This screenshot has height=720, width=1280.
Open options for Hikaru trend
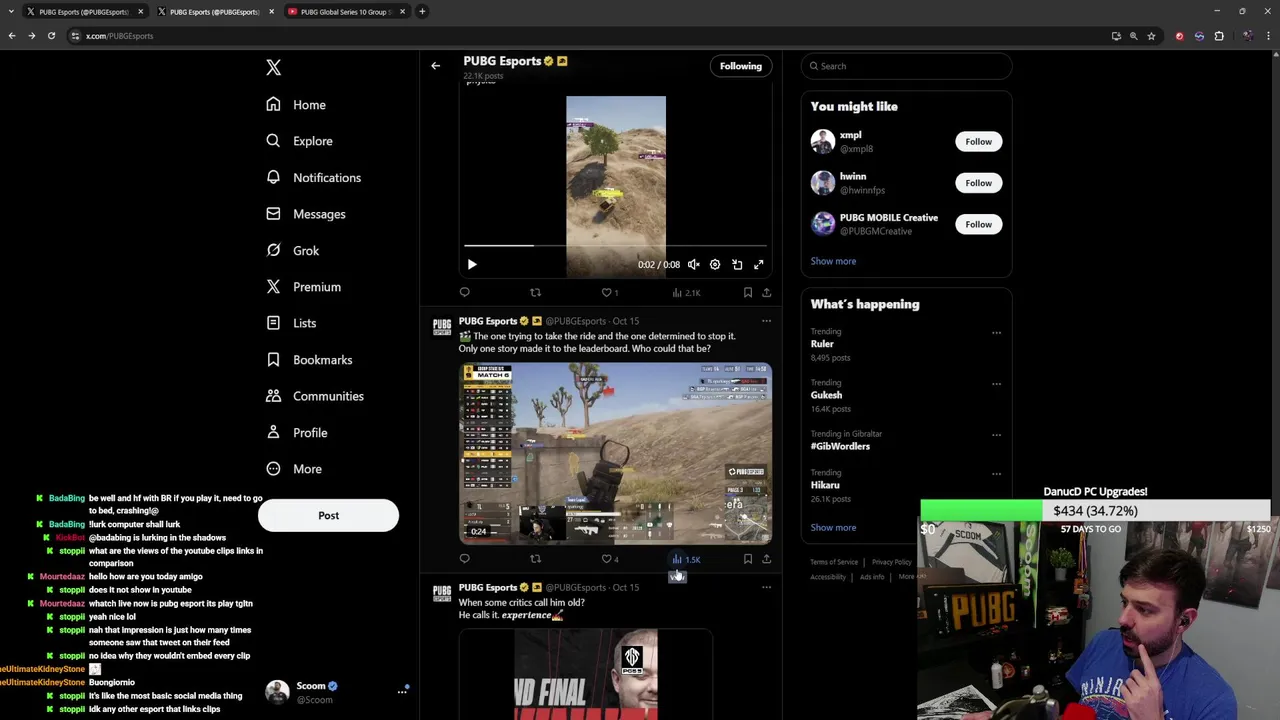(x=996, y=474)
